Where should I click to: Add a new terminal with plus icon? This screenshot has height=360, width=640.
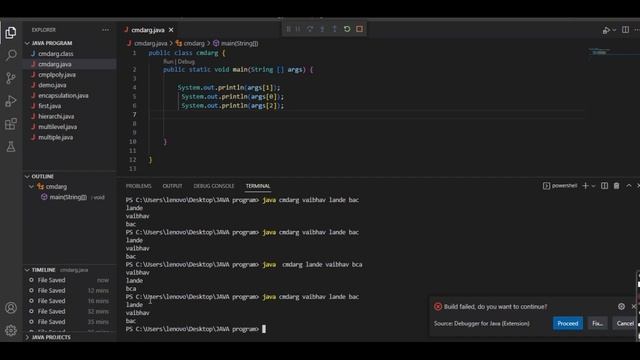click(585, 186)
